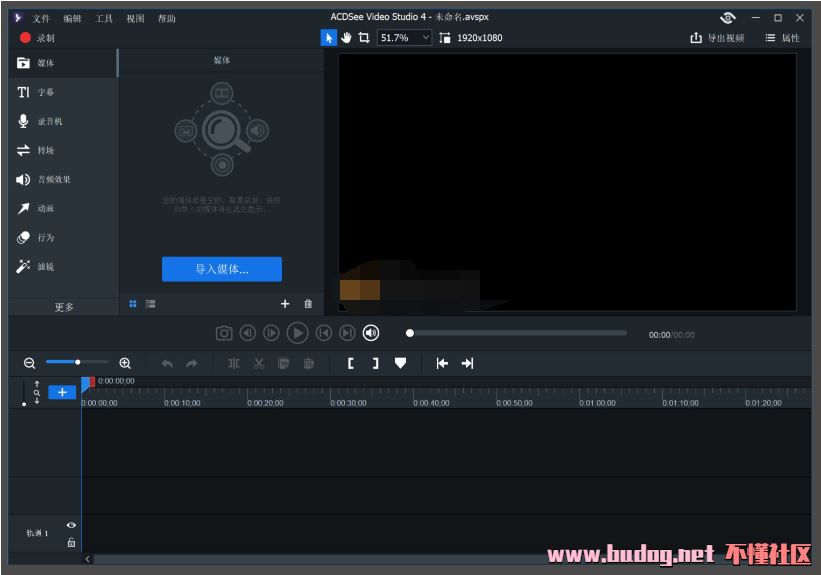The image size is (821, 575).
Task: Click the timeline zoom slider
Action: tap(77, 363)
